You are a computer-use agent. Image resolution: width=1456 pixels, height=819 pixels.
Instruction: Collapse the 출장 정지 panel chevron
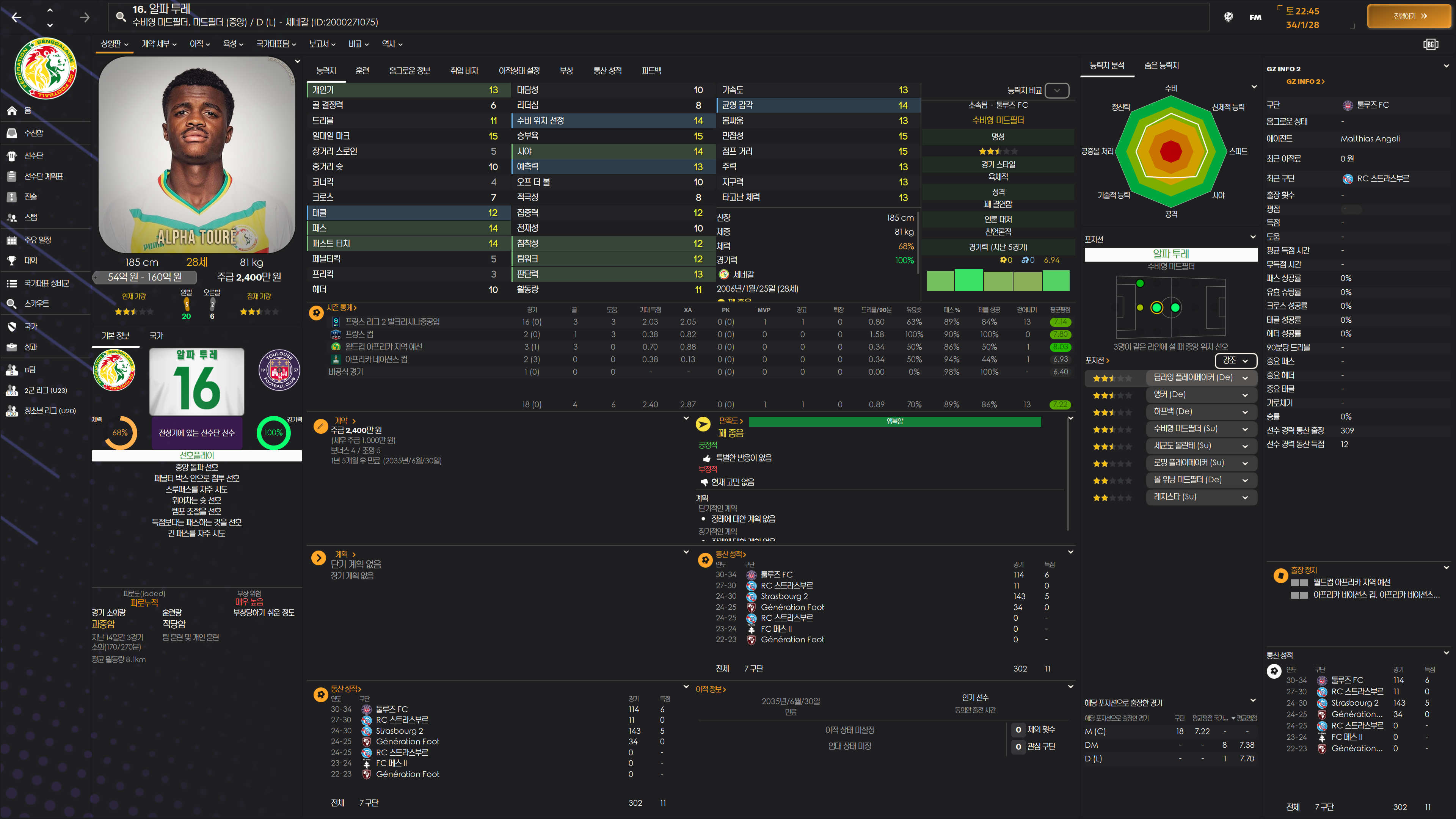point(1446,568)
